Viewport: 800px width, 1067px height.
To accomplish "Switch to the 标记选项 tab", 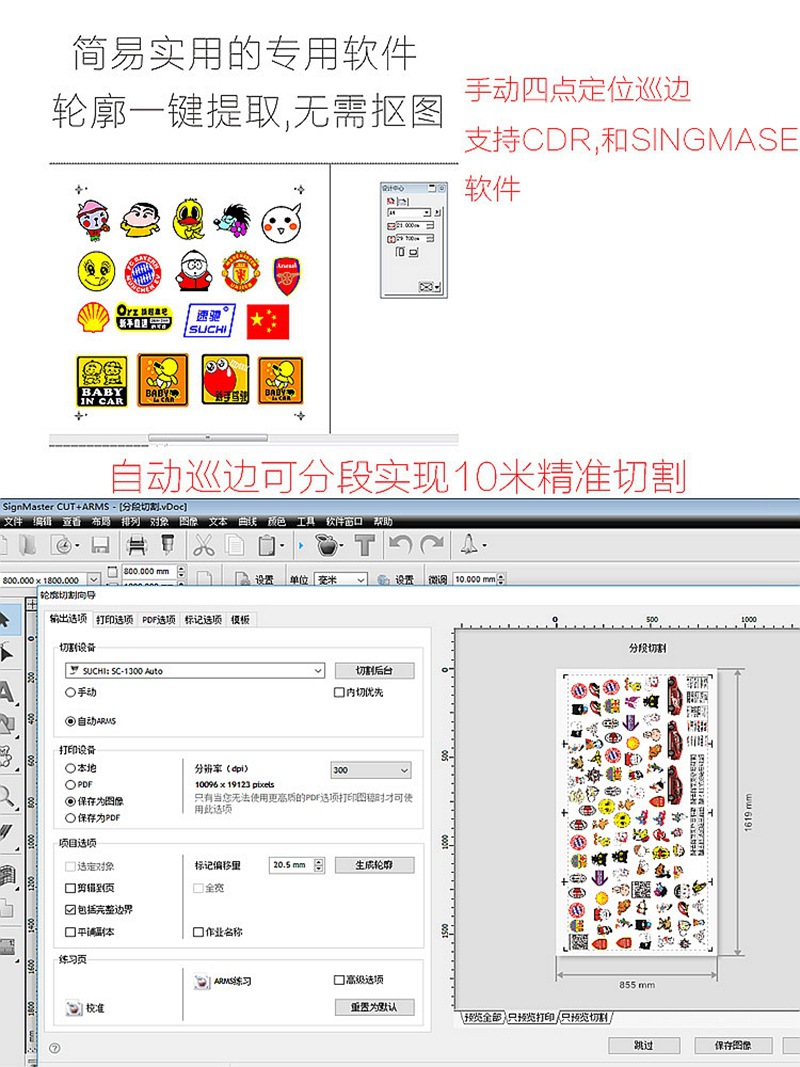I will pyautogui.click(x=203, y=620).
